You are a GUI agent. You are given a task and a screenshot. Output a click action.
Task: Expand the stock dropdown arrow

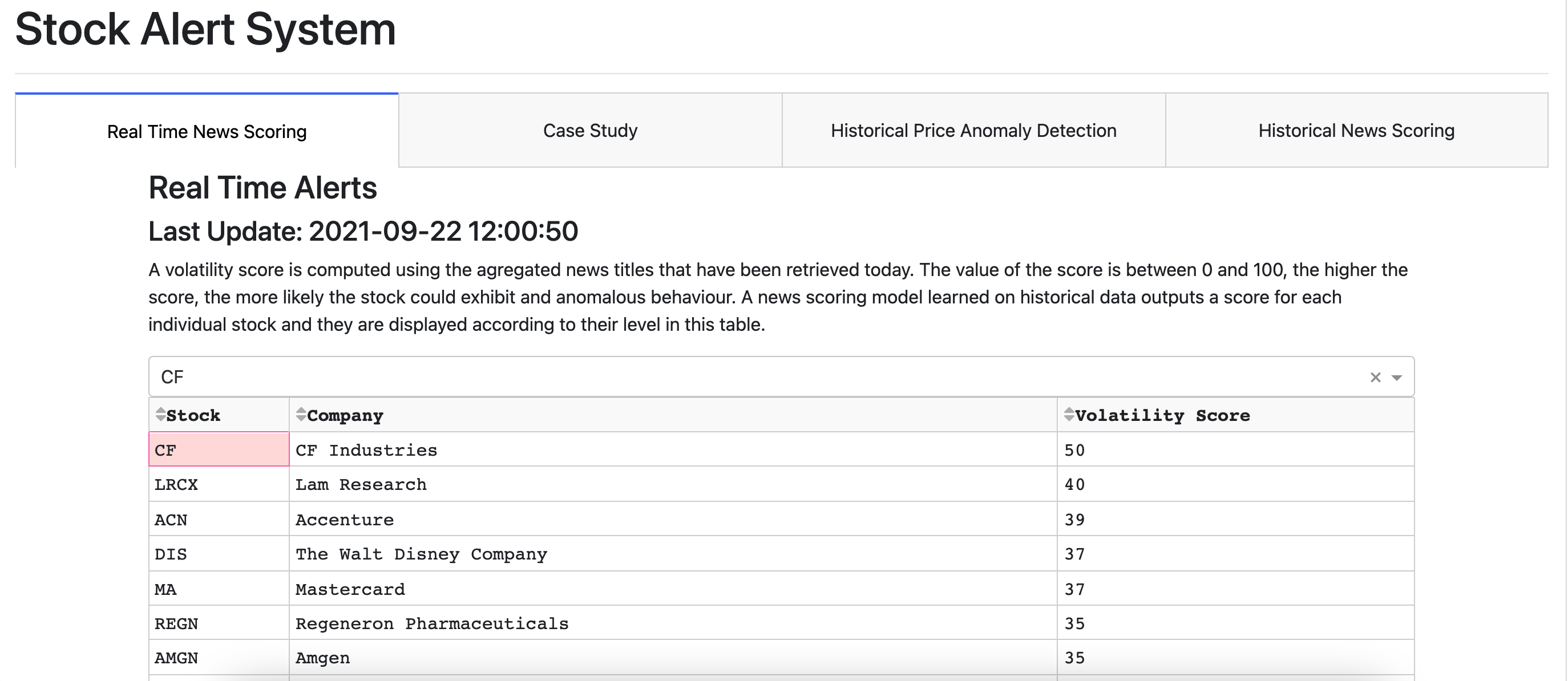[1397, 378]
